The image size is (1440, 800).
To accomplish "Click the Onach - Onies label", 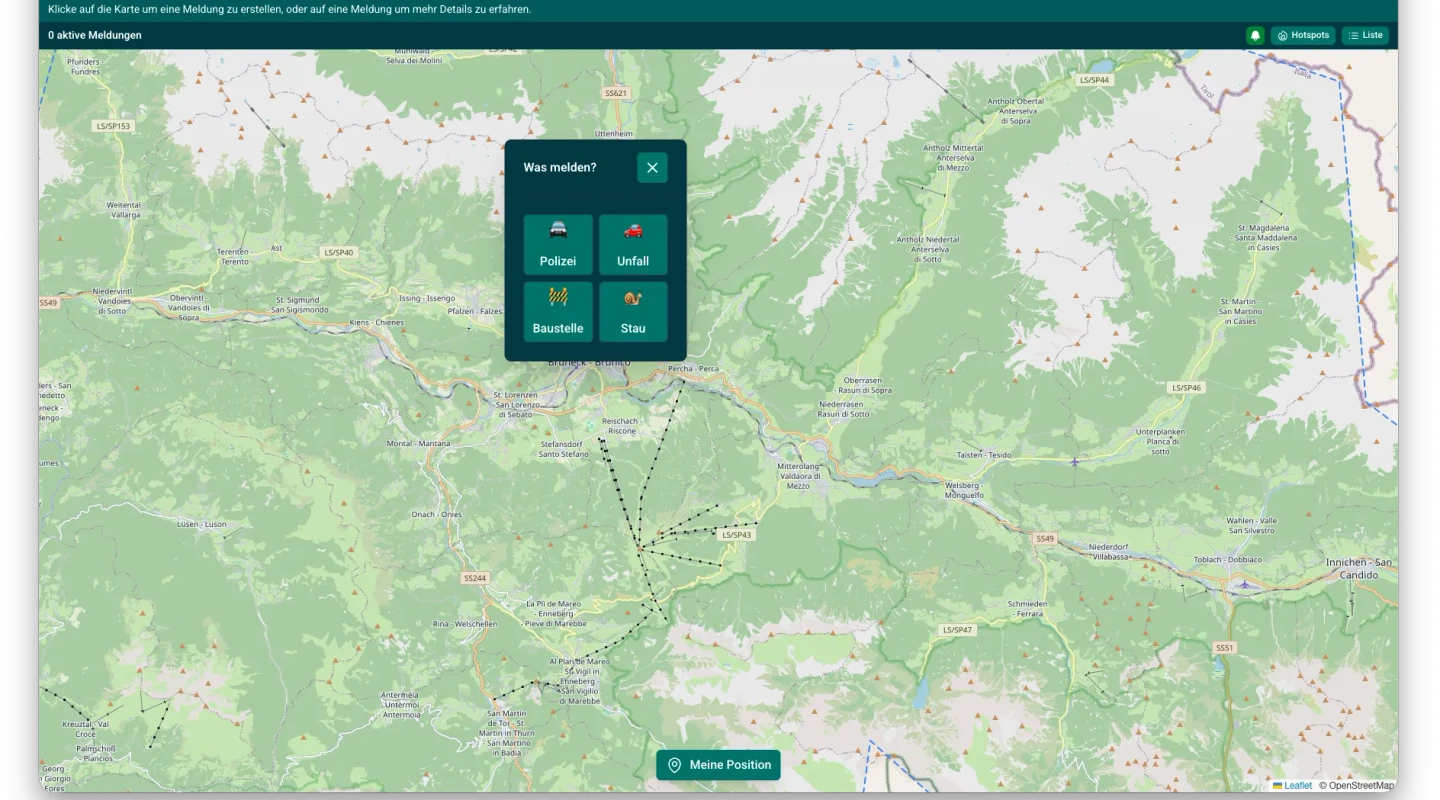I will point(437,514).
